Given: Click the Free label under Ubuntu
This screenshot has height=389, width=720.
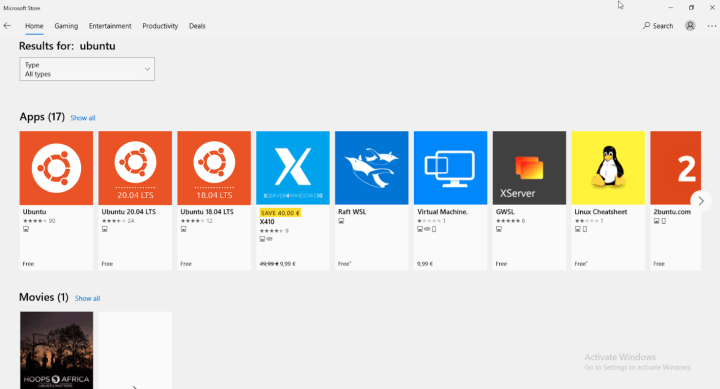Looking at the screenshot, I should (x=28, y=264).
